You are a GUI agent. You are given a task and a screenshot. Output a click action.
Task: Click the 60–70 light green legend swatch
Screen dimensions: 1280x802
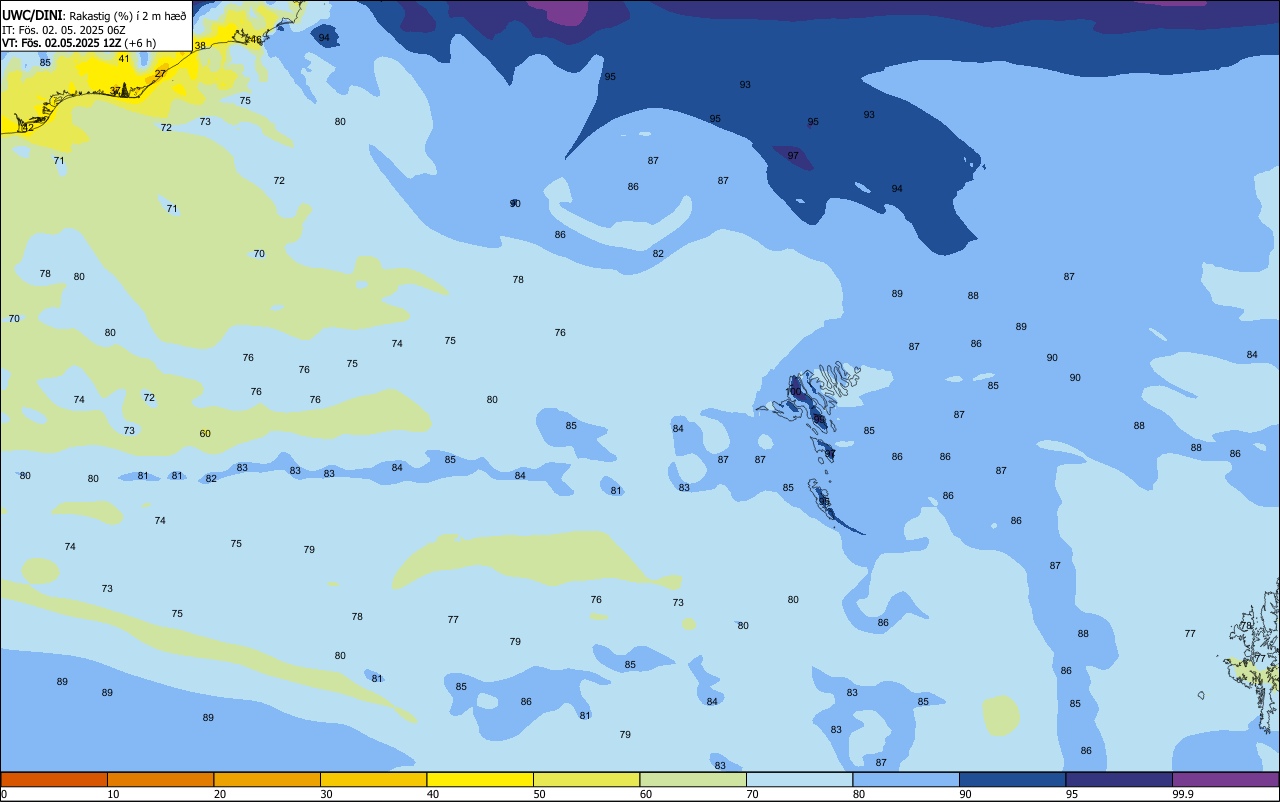[x=693, y=779]
